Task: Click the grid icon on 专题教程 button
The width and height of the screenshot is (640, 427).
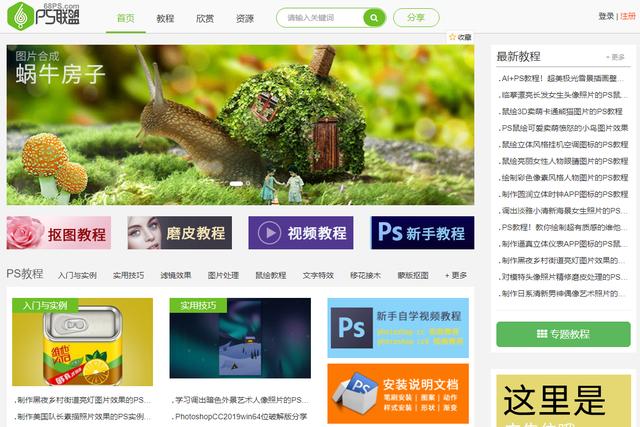Action: (542, 334)
